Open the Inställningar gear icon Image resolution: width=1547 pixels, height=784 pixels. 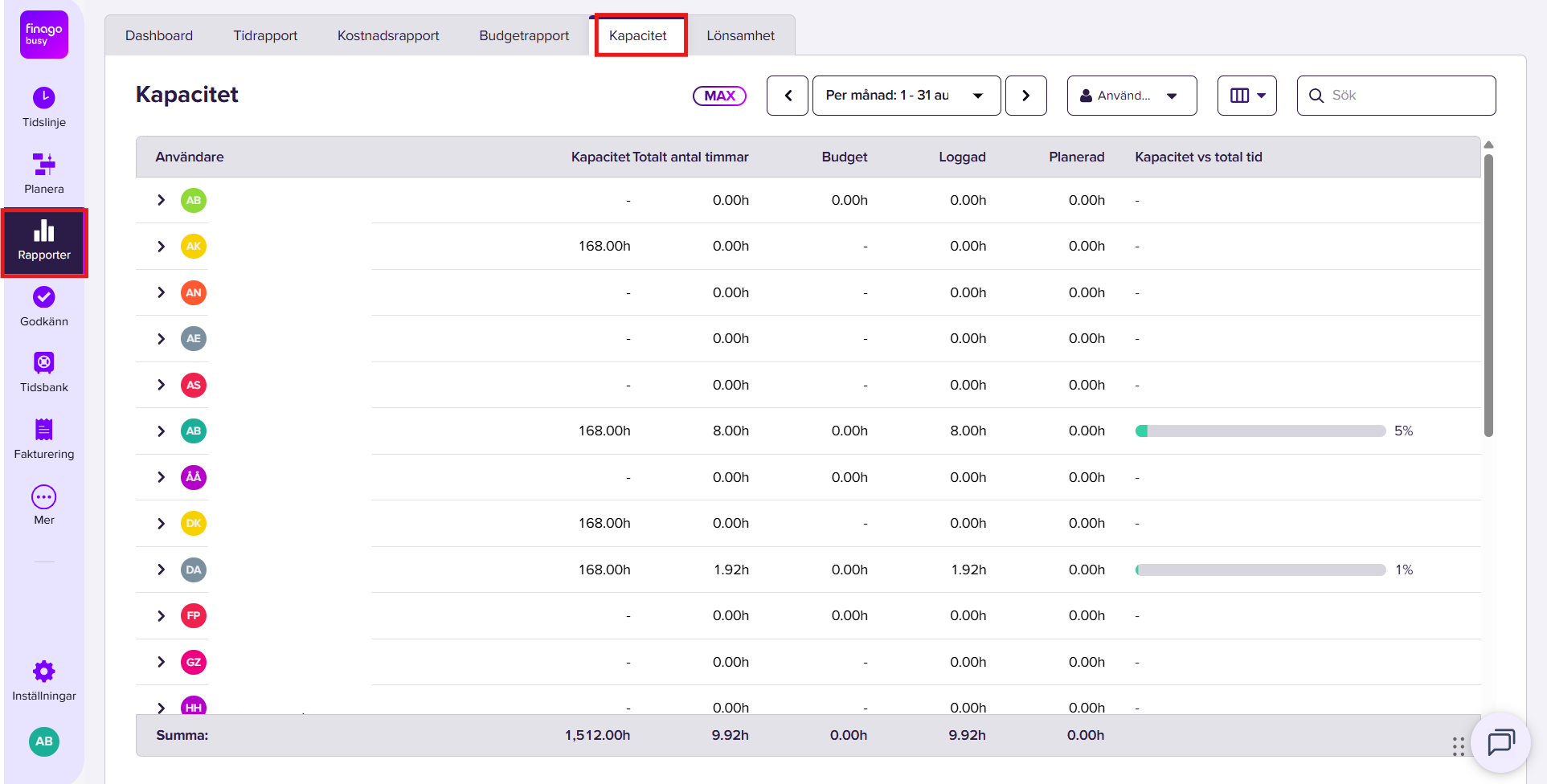coord(44,672)
